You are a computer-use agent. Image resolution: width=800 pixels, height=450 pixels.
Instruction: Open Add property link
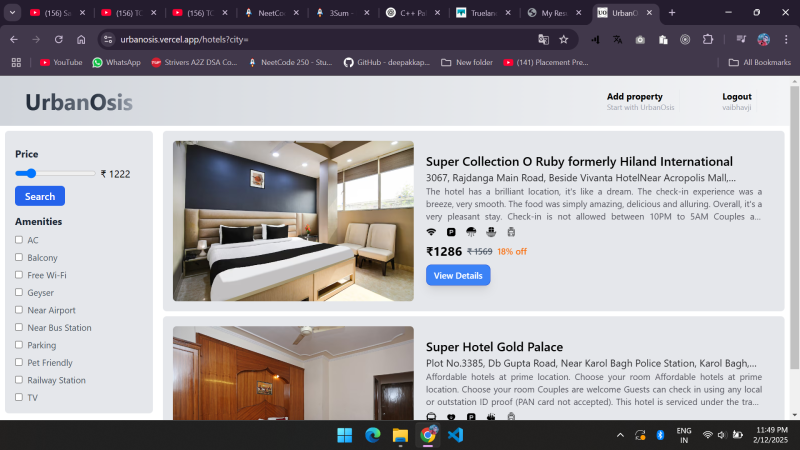pos(640,101)
